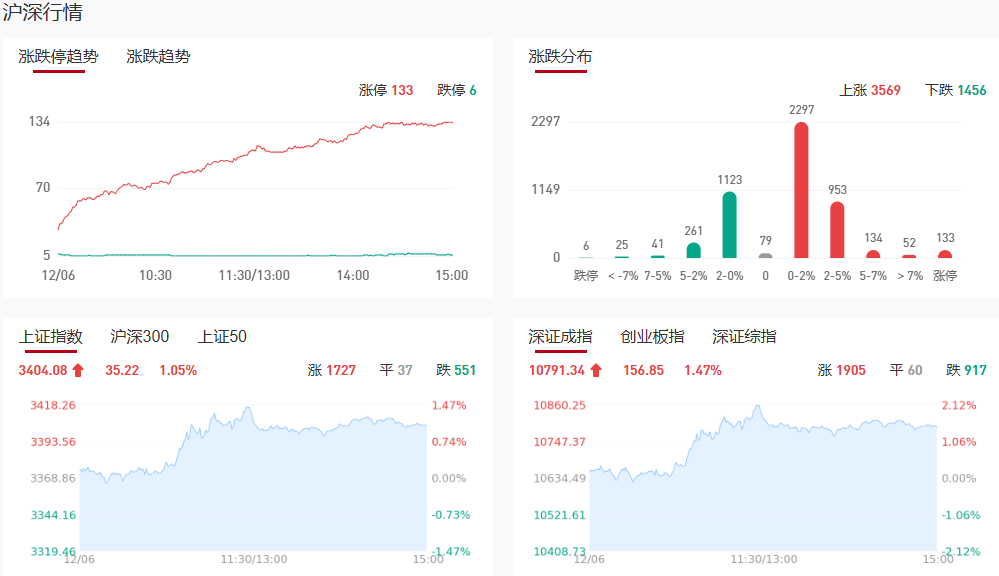Click the 沪深行情 page title
Viewport: 999px width, 576px height.
tap(43, 13)
